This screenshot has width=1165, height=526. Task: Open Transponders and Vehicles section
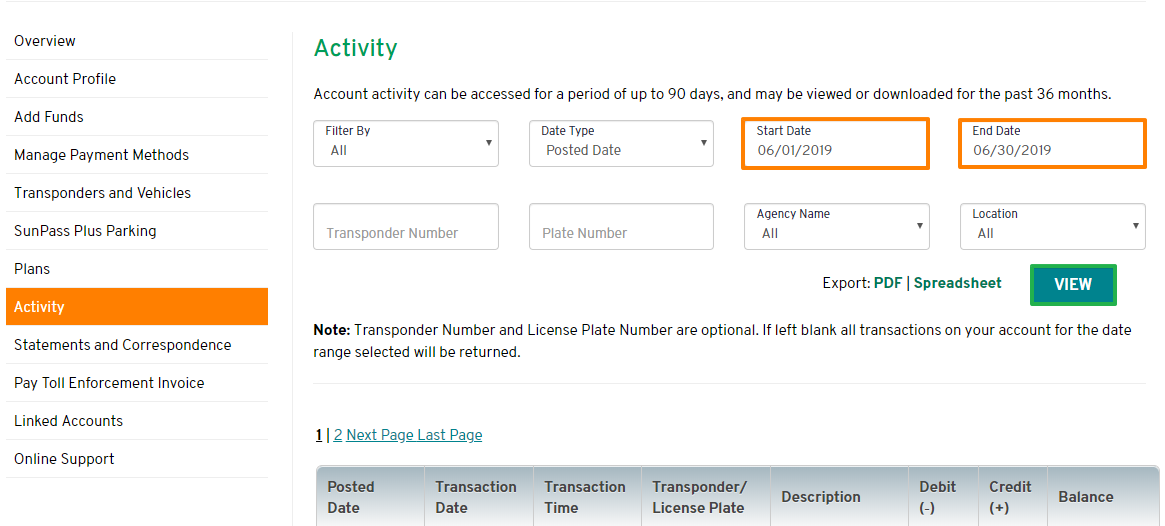pyautogui.click(x=137, y=192)
